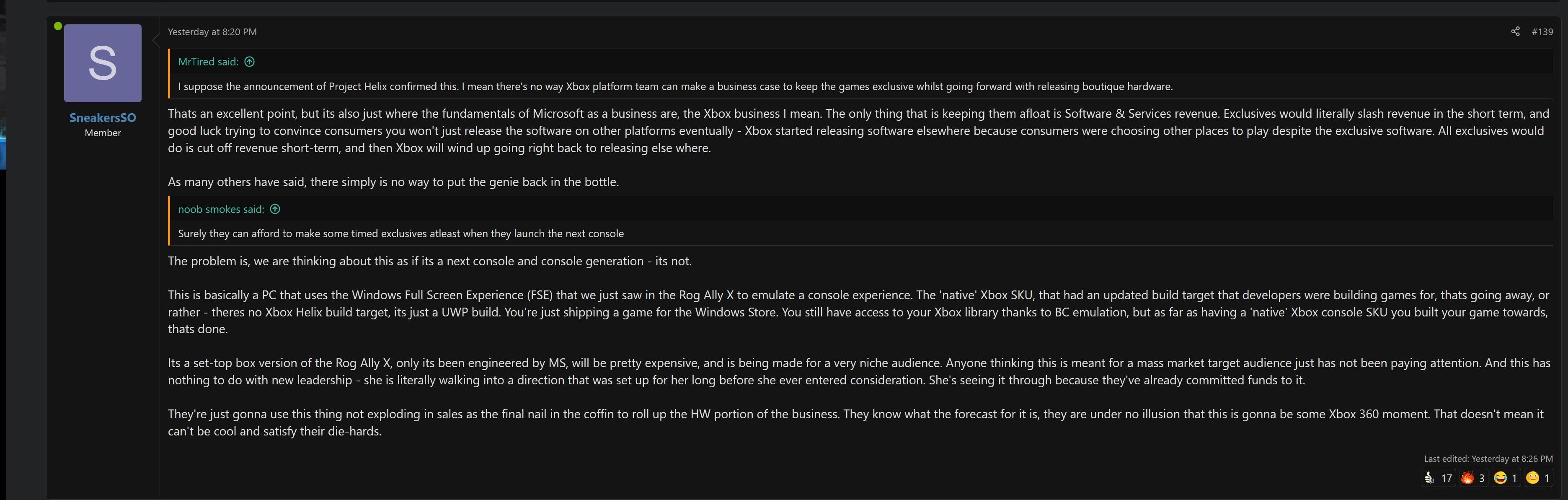The height and width of the screenshot is (500, 1568).
Task: Click the green online status dot
Action: coord(58,26)
